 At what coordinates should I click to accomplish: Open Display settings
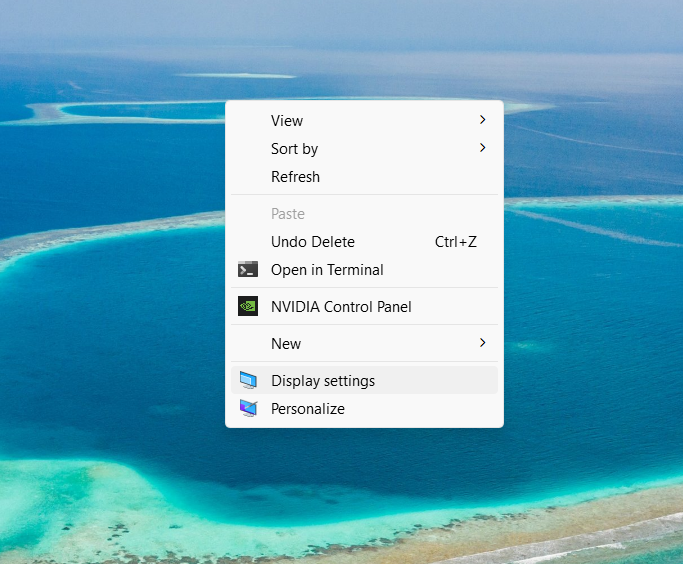(323, 381)
